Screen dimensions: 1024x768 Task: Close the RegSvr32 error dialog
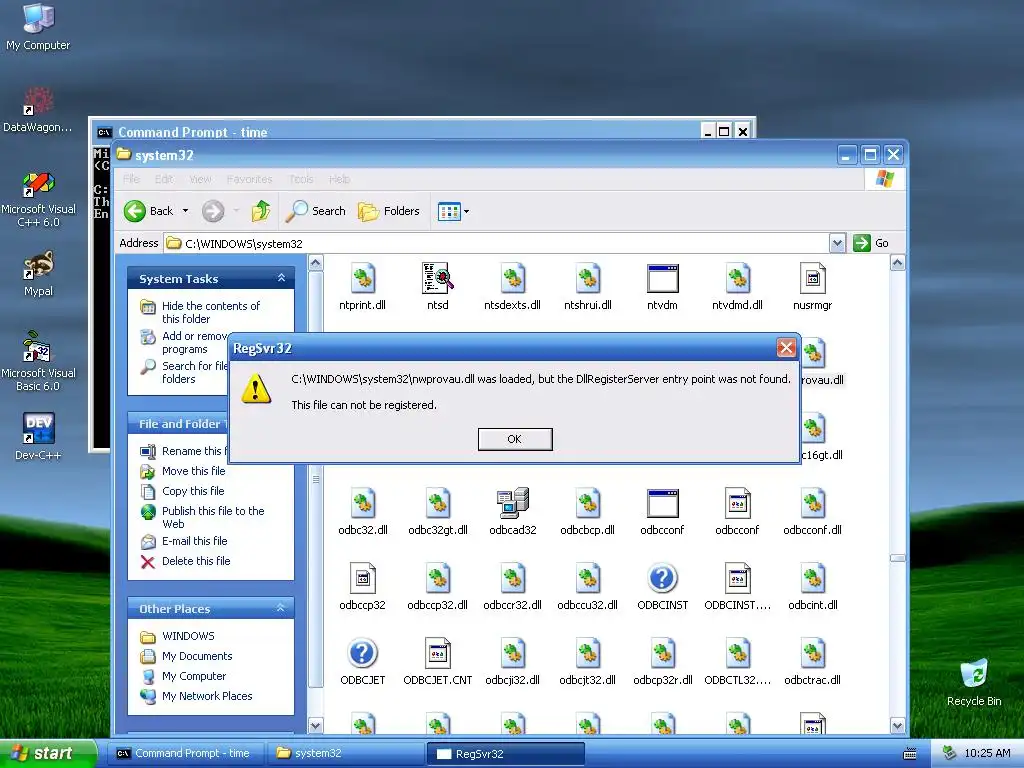click(786, 347)
